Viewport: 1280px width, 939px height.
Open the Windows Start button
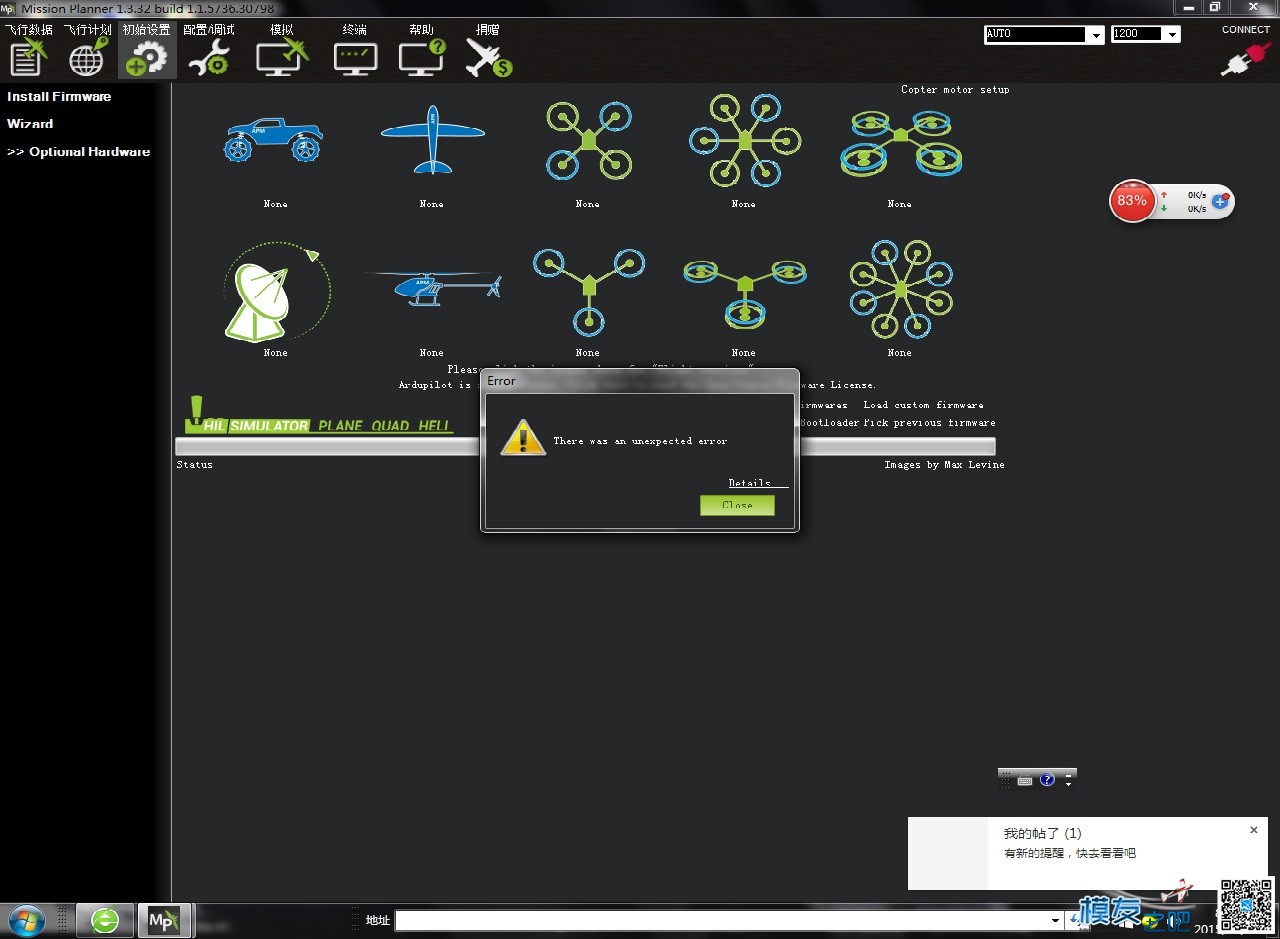26,920
